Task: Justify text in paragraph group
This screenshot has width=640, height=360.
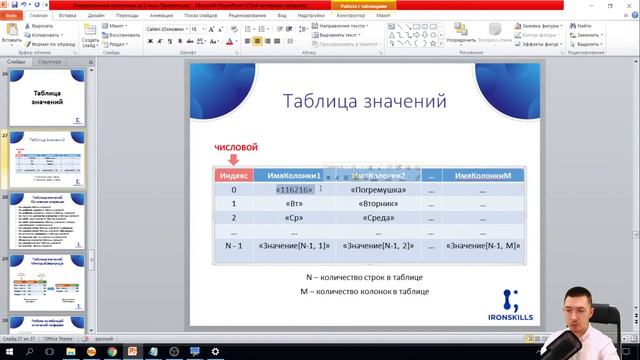Action: tap(277, 41)
